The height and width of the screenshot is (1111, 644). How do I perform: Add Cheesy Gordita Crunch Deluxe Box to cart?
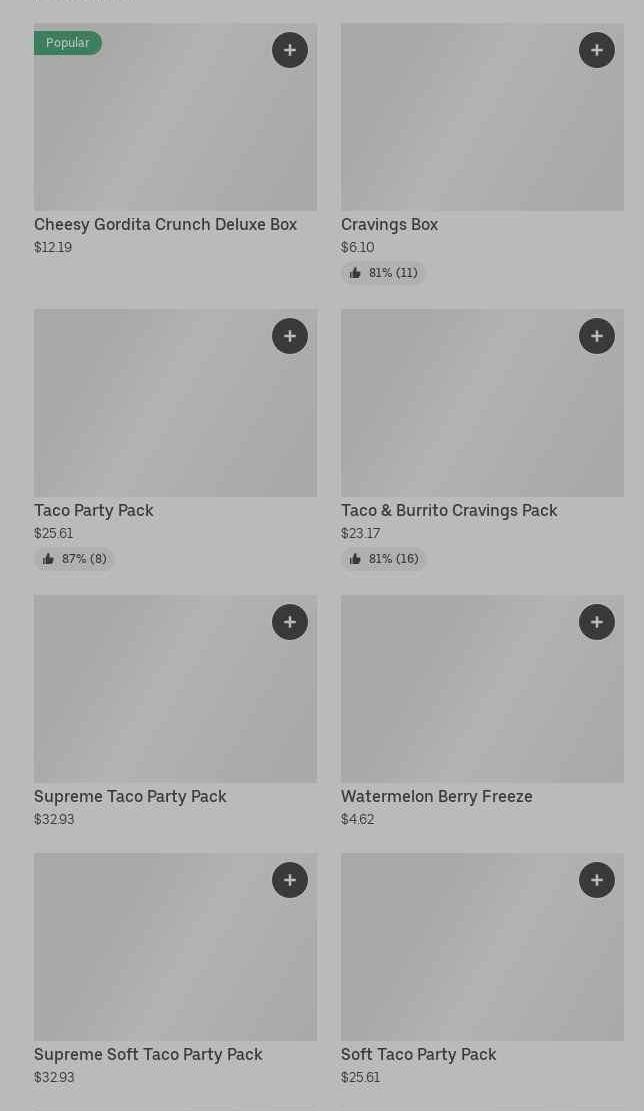(290, 50)
